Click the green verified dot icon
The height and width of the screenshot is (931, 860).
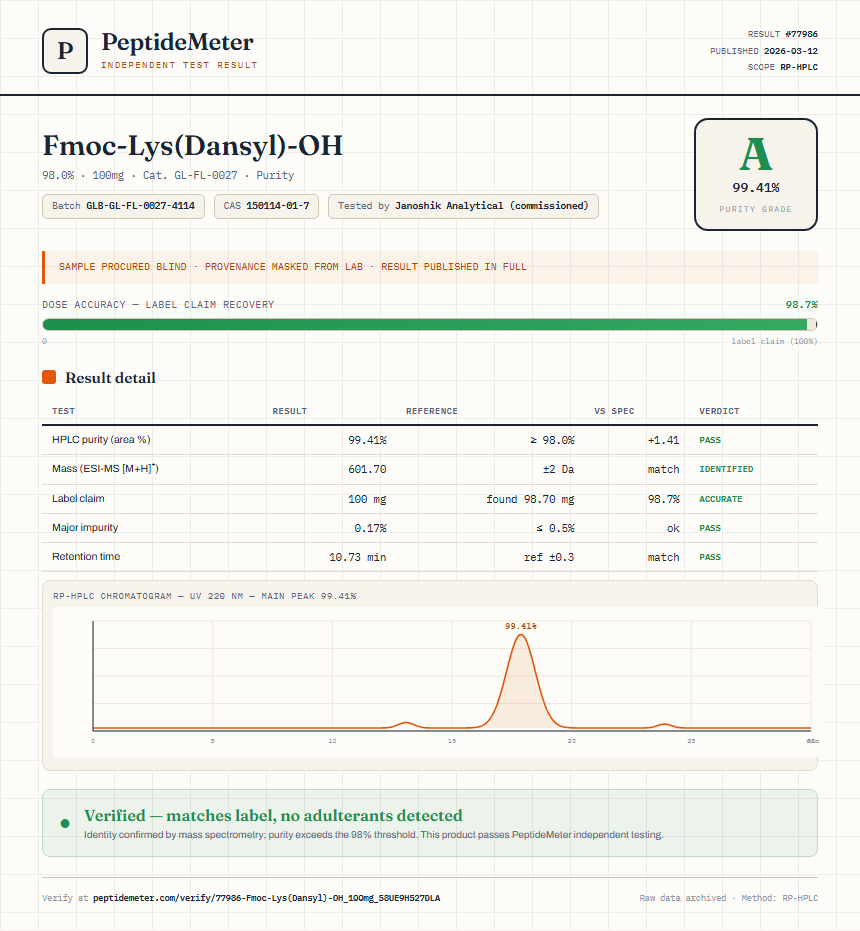click(x=65, y=823)
